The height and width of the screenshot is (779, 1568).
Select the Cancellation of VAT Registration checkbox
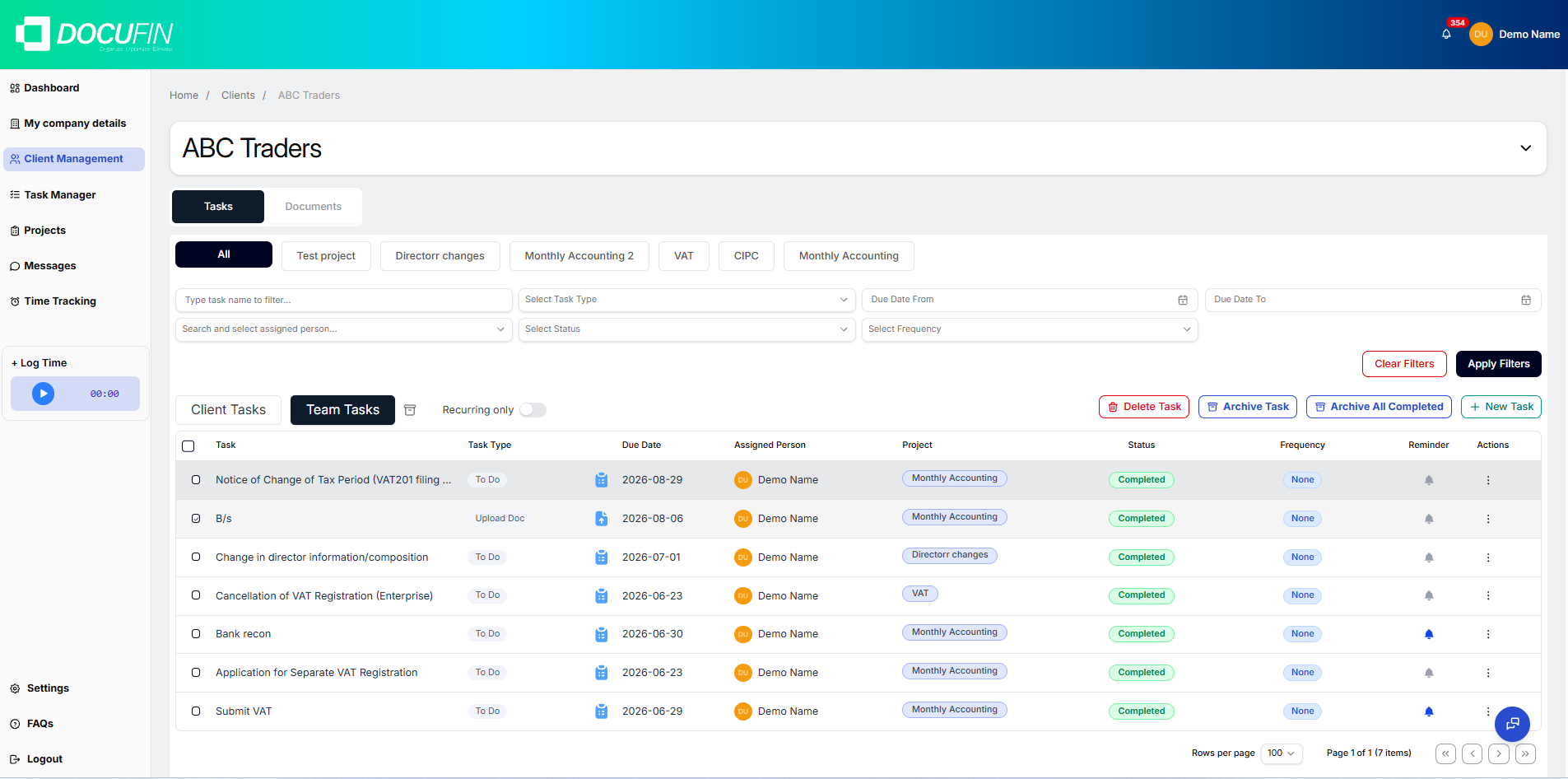pos(196,595)
